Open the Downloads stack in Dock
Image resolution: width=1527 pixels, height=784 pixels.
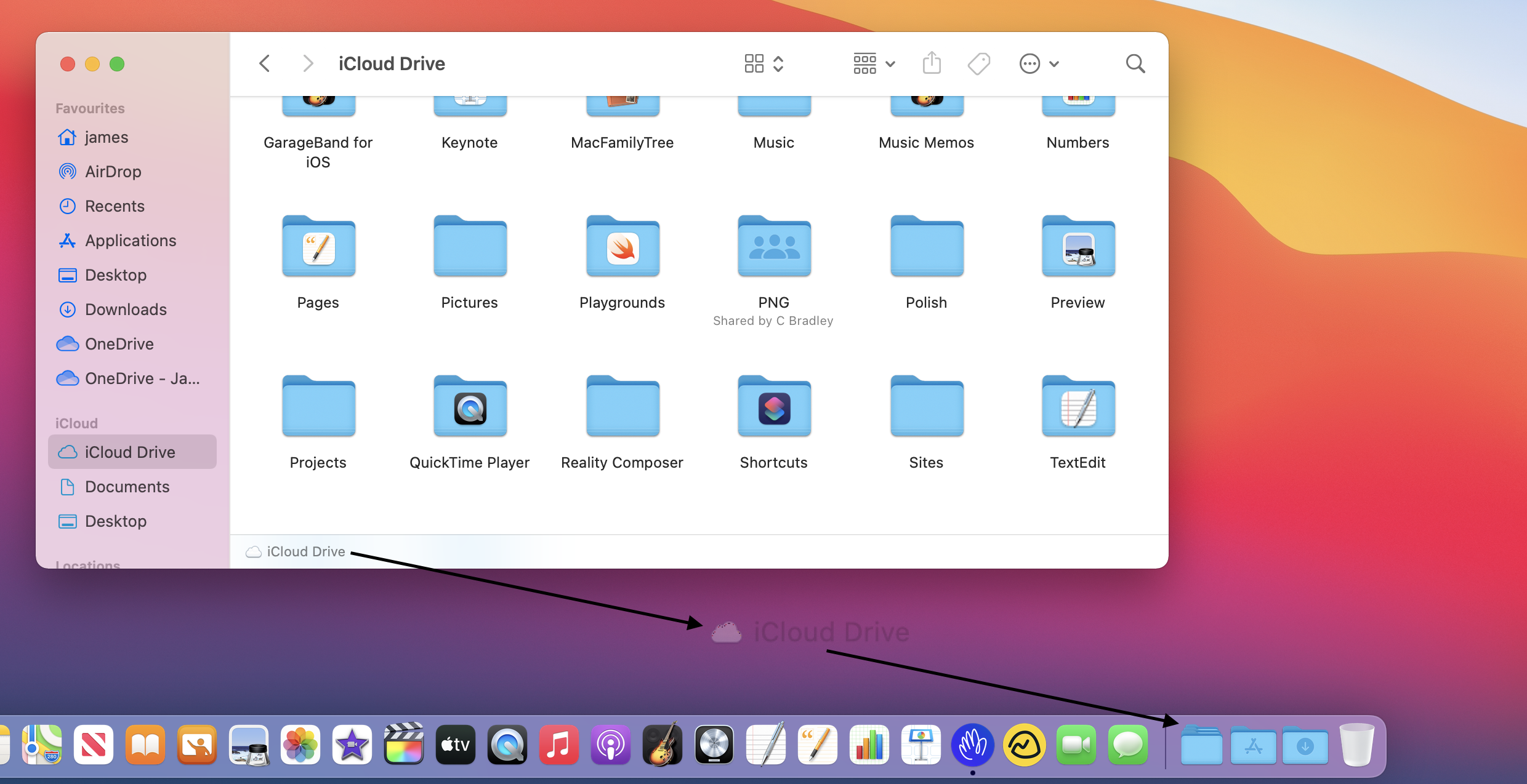click(1305, 745)
